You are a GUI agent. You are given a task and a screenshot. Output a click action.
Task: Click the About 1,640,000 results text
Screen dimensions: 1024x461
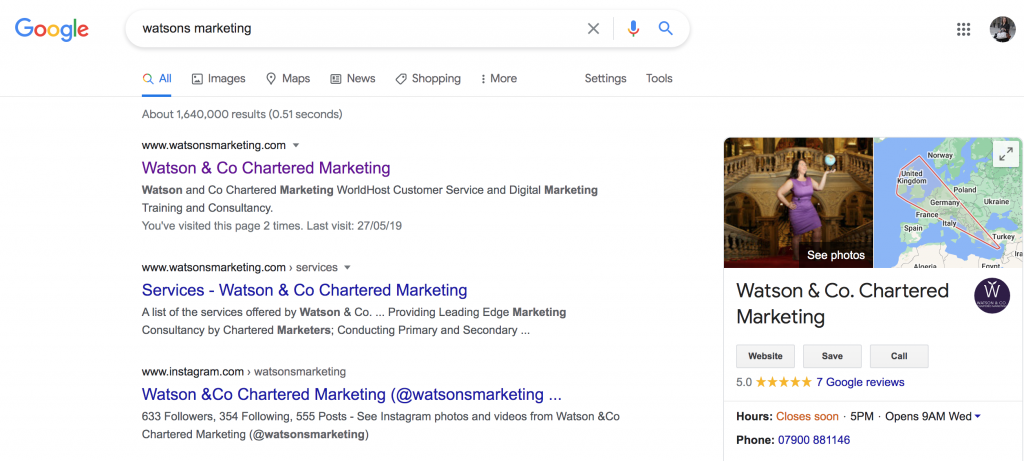coord(242,114)
